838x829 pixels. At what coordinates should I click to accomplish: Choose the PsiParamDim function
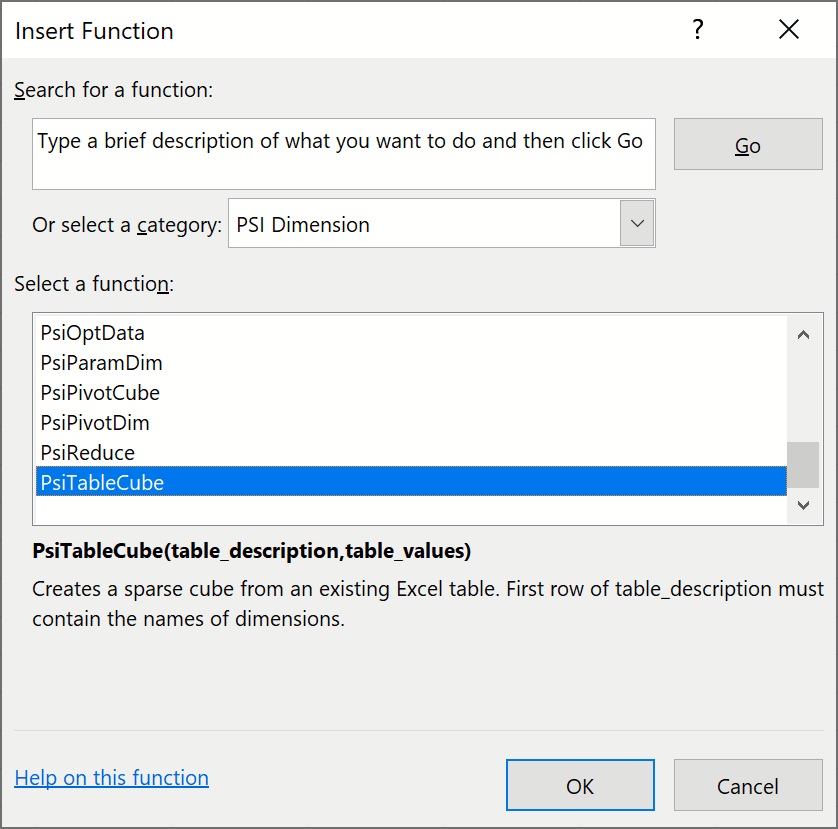tap(101, 363)
